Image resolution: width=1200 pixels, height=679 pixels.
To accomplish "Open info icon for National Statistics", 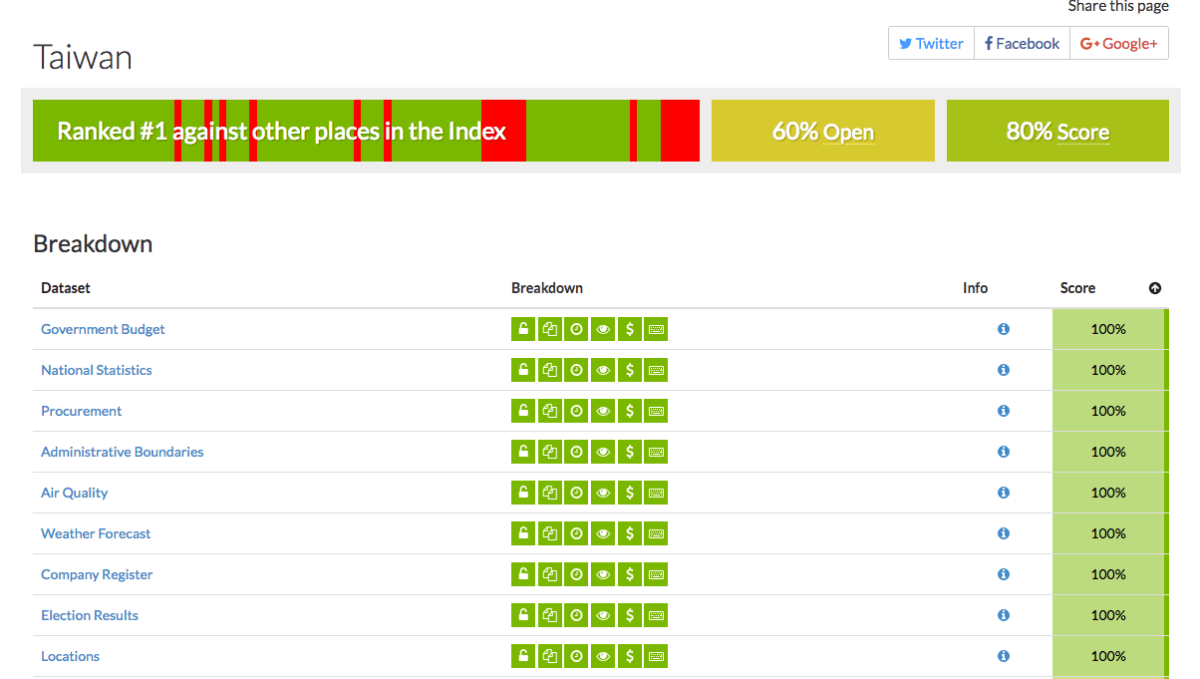I will [1003, 370].
